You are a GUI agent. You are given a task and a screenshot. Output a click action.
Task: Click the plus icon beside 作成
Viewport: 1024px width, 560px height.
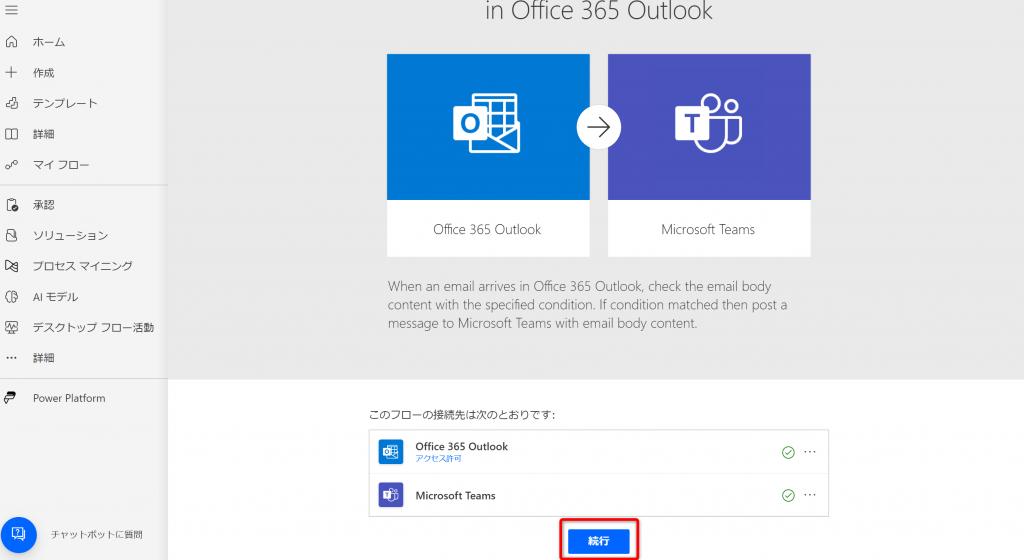[11, 72]
